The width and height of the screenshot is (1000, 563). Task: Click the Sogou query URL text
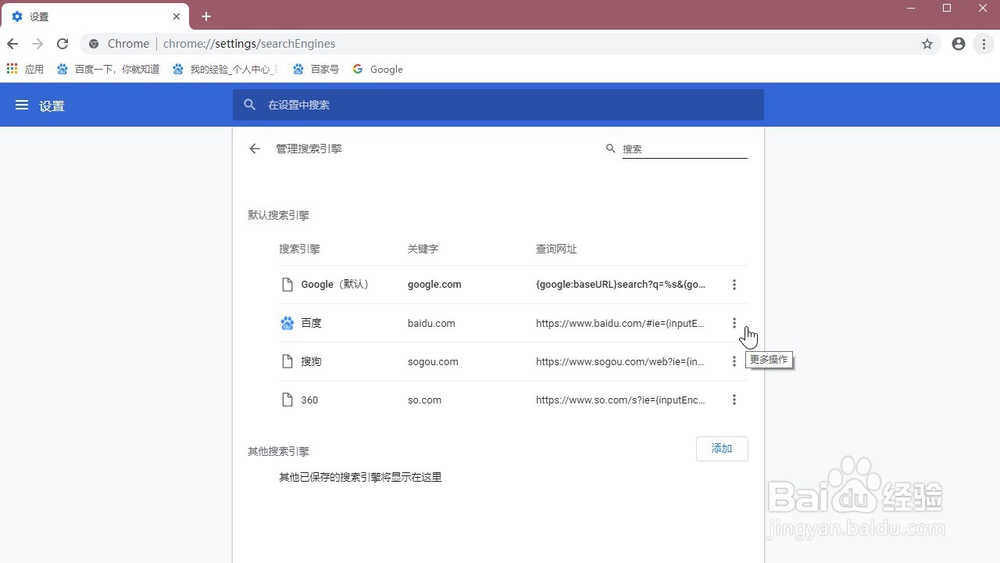point(620,362)
